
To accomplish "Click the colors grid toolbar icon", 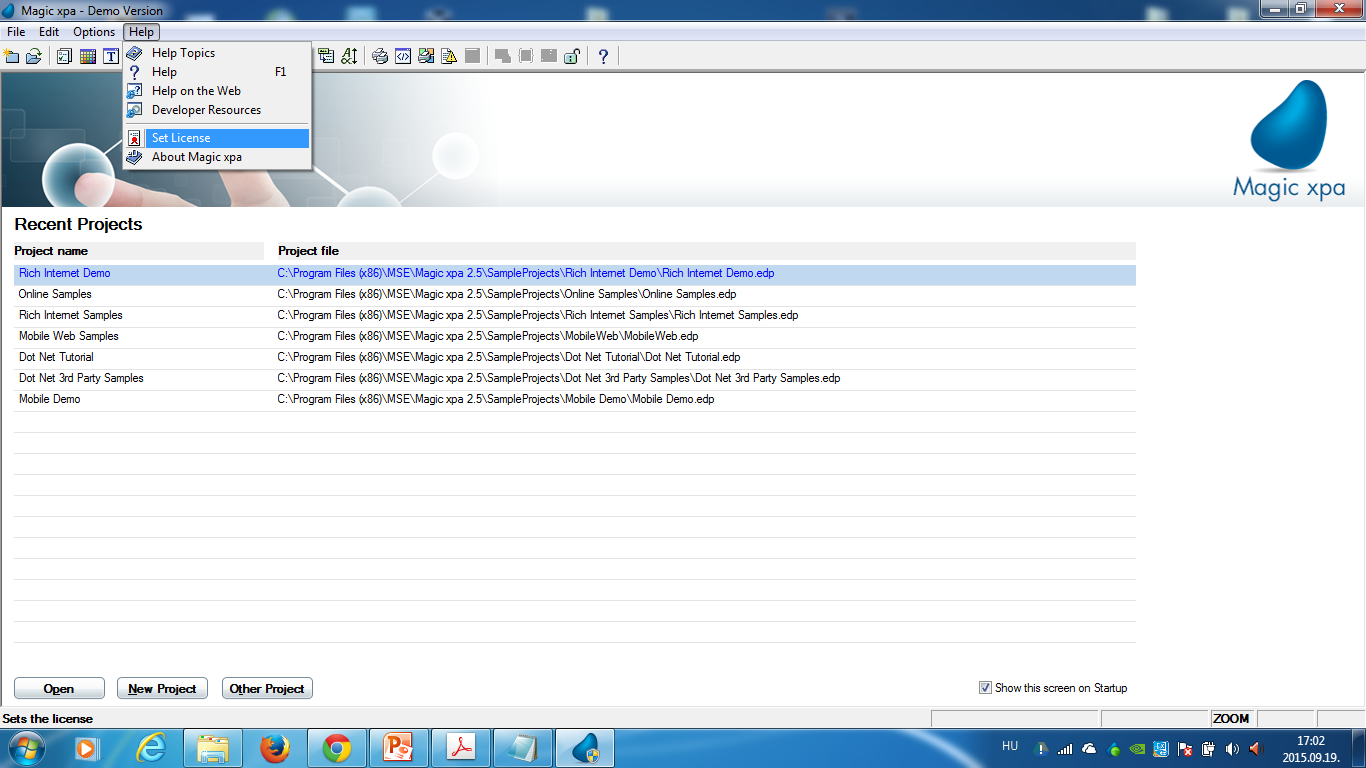I will click(88, 56).
